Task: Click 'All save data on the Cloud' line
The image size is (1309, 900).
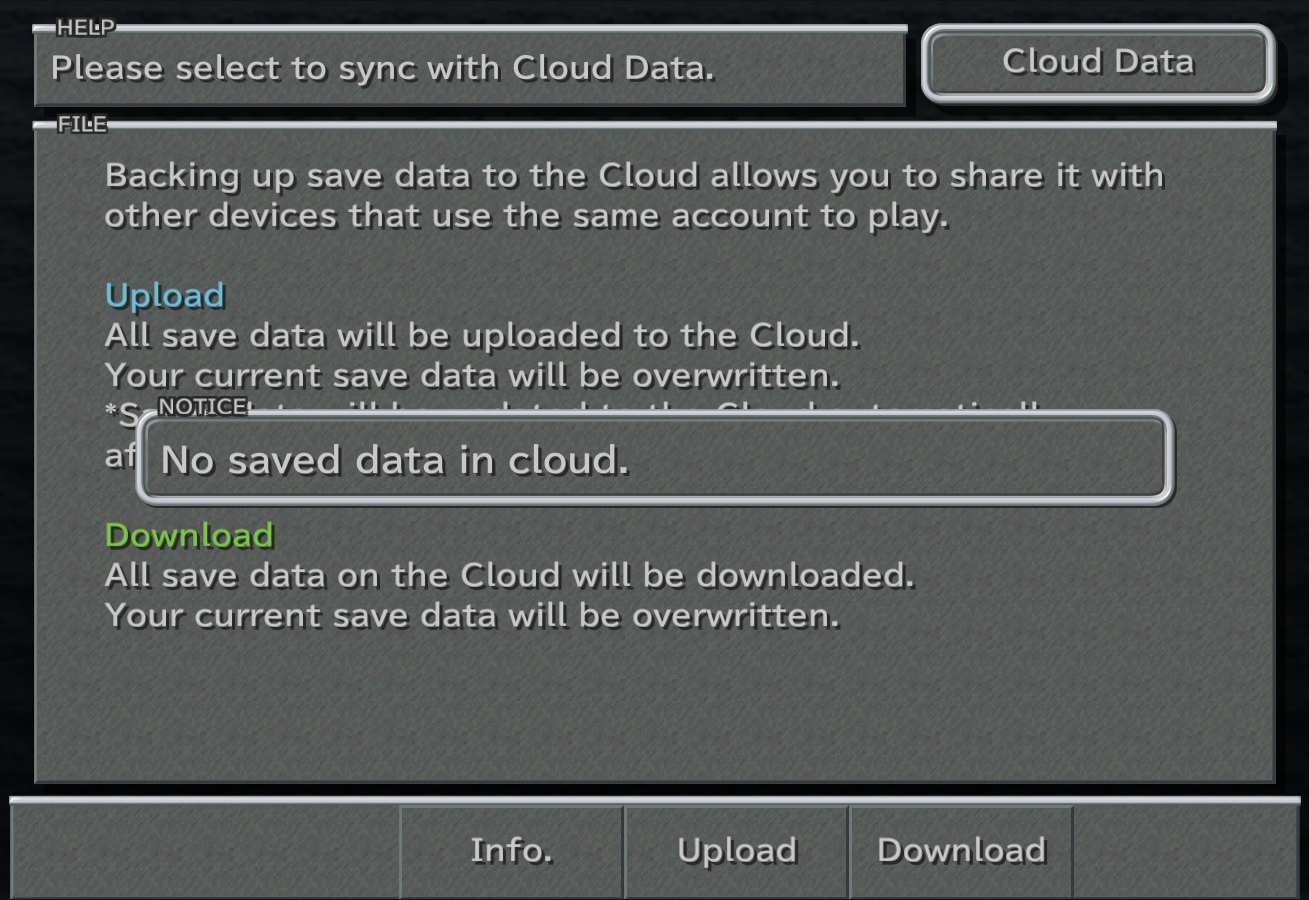Action: click(x=510, y=575)
